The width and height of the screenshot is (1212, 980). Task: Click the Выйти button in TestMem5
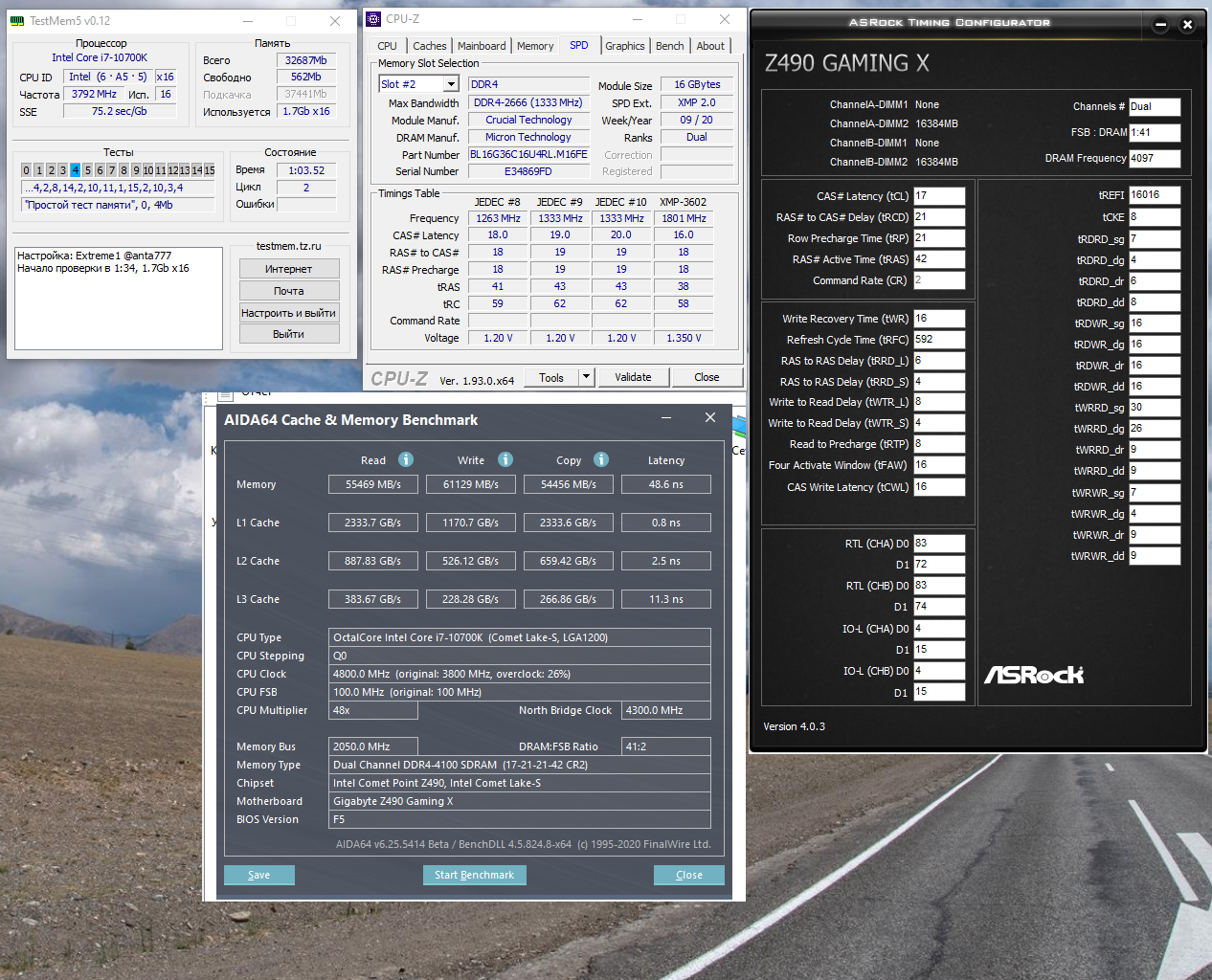coord(289,334)
